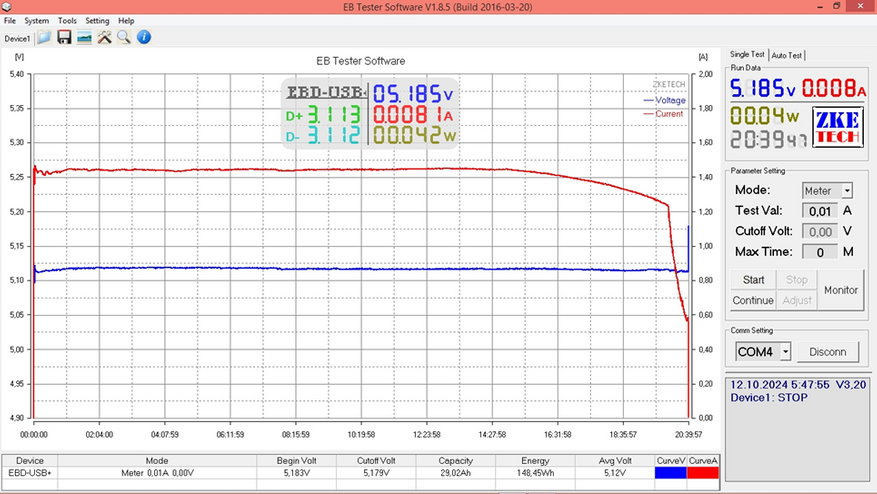This screenshot has width=877, height=494.
Task: Click the log timestamp 12.10.2024 5:47:55
Action: [780, 385]
